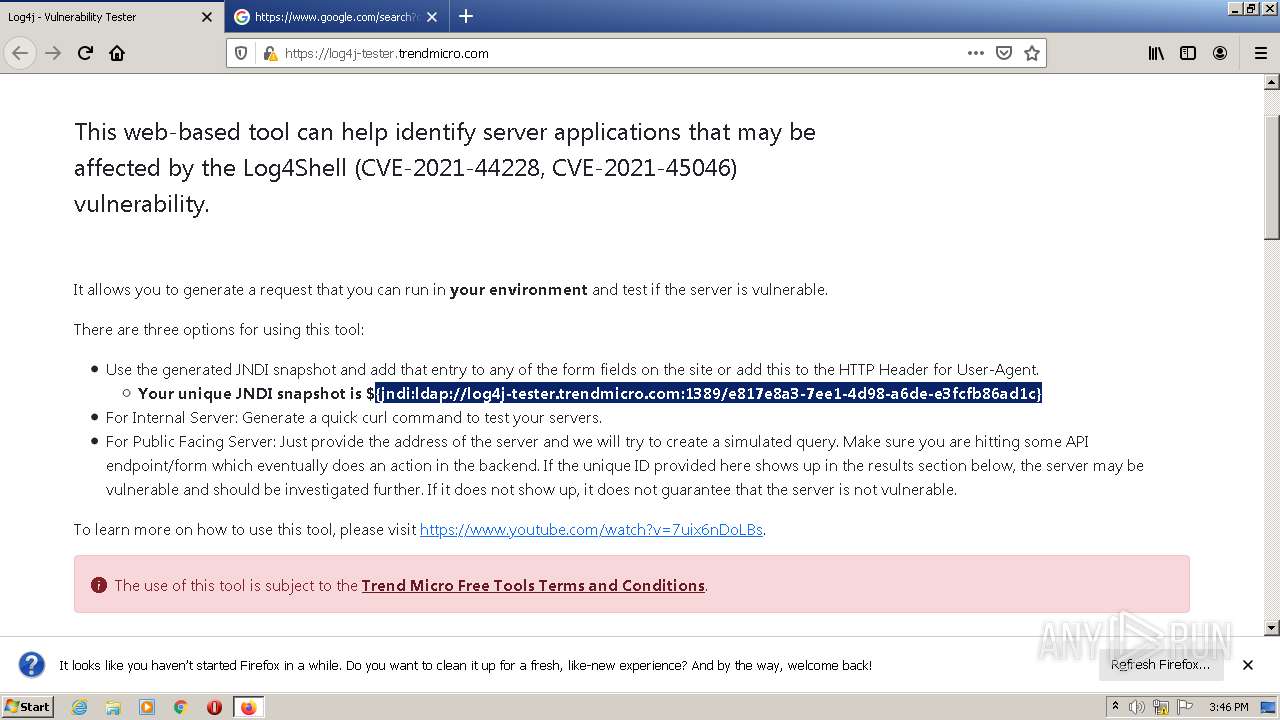Image resolution: width=1280 pixels, height=720 pixels.
Task: Click the 'For Public Facing Server' bullet text
Action: click(625, 465)
